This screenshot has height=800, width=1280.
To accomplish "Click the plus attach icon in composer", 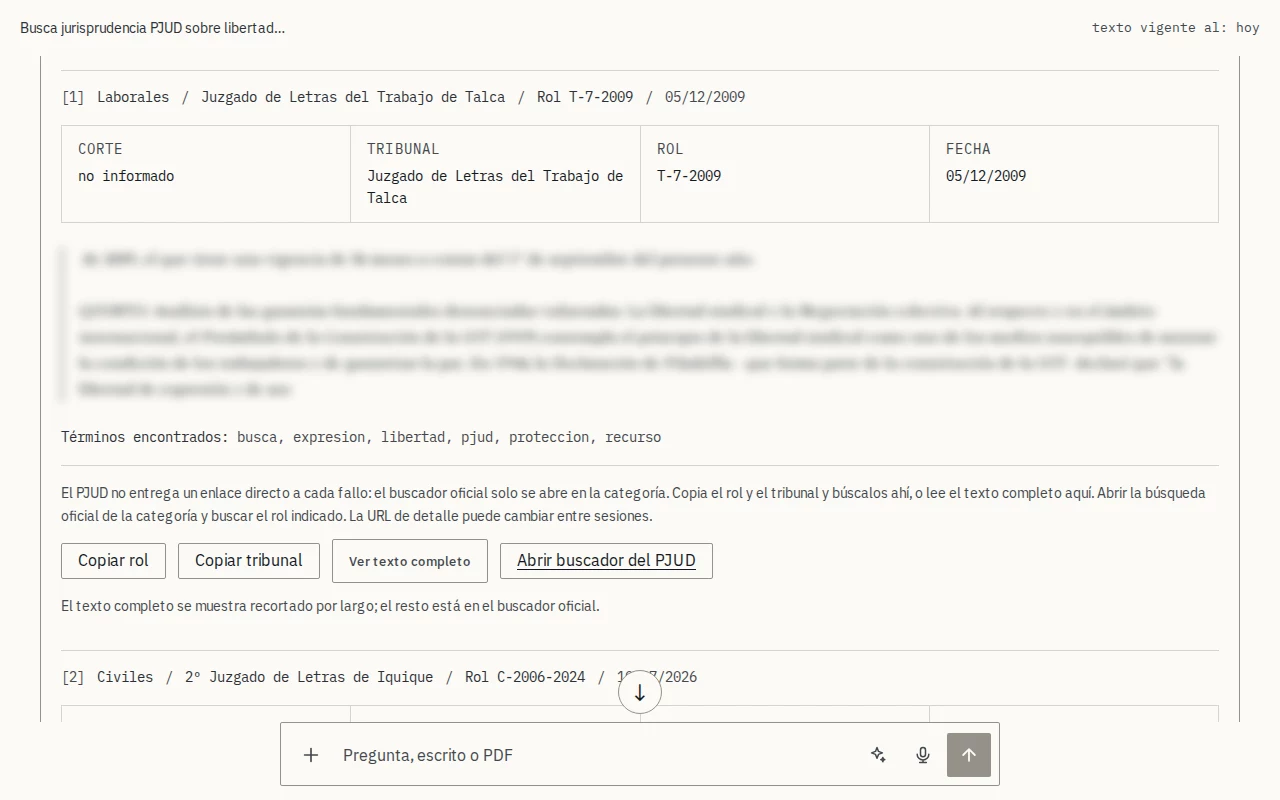I will 311,755.
